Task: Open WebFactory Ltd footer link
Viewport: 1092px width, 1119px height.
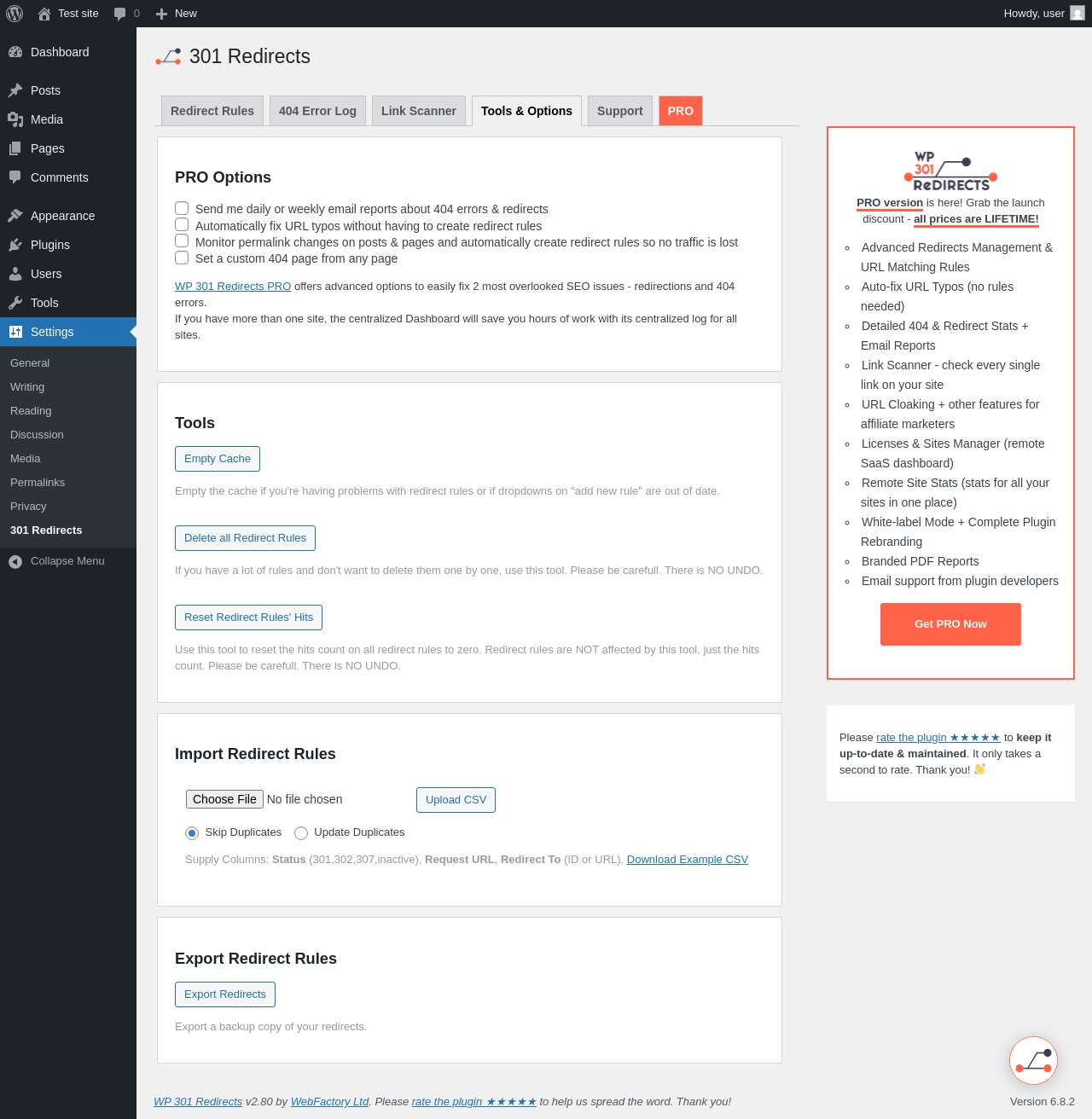Action: point(329,1102)
